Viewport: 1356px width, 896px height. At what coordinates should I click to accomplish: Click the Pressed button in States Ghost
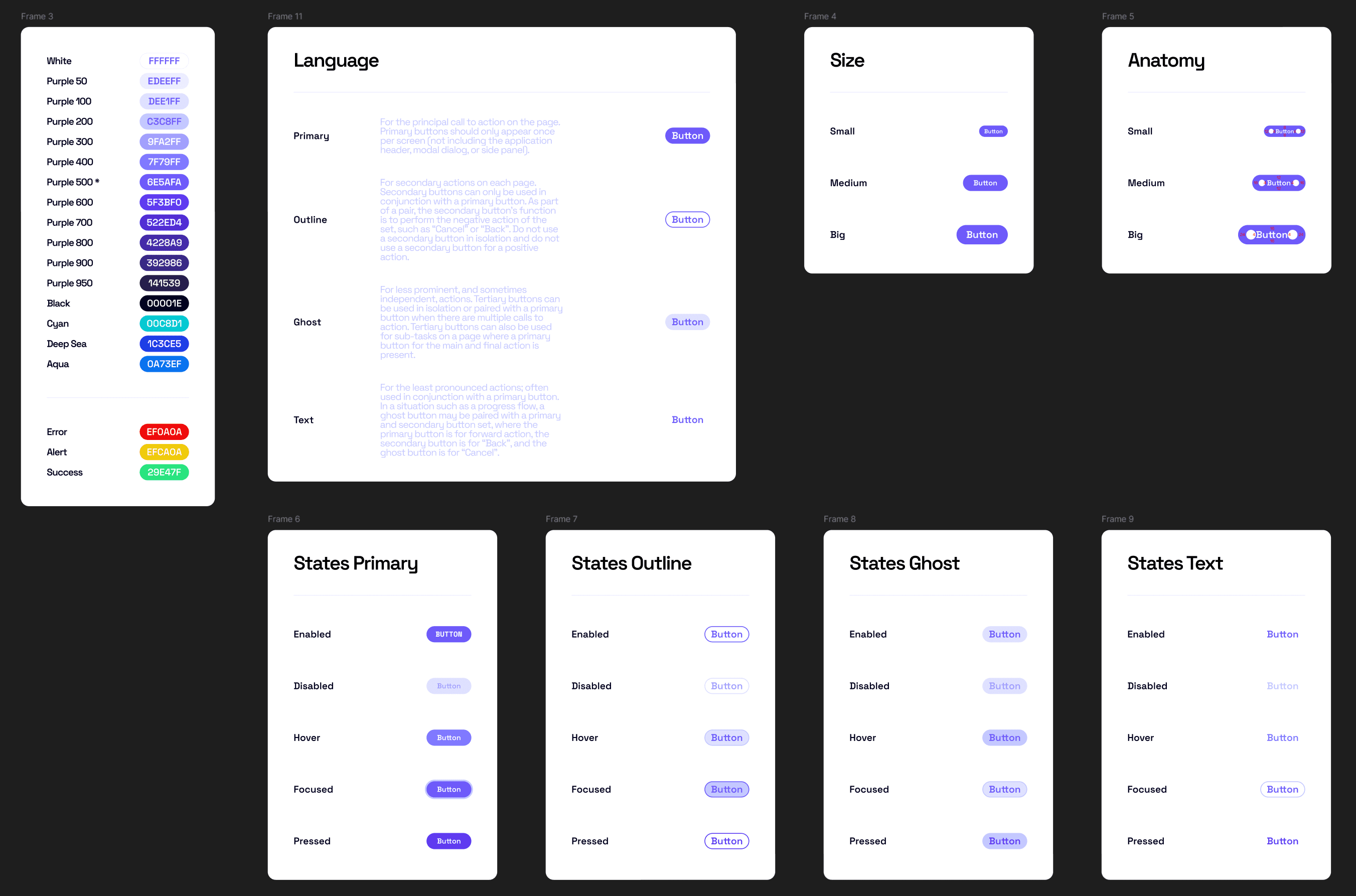click(x=1004, y=841)
